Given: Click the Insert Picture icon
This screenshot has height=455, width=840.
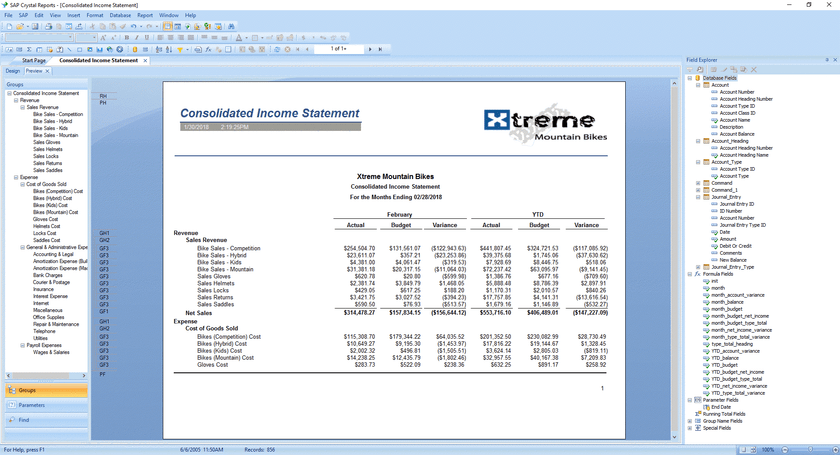Looking at the screenshot, I should (x=90, y=49).
